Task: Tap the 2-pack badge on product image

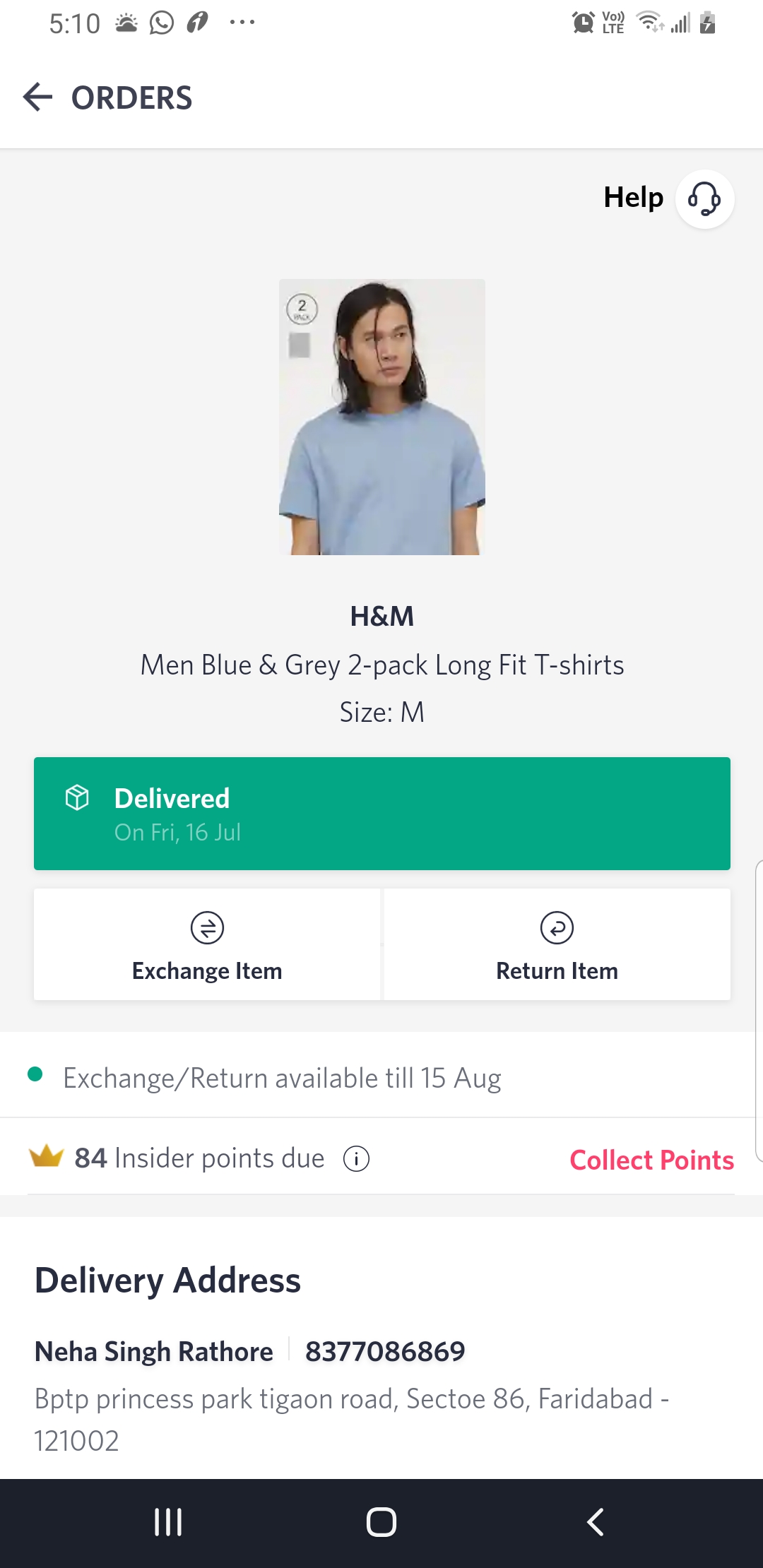Action: [302, 309]
